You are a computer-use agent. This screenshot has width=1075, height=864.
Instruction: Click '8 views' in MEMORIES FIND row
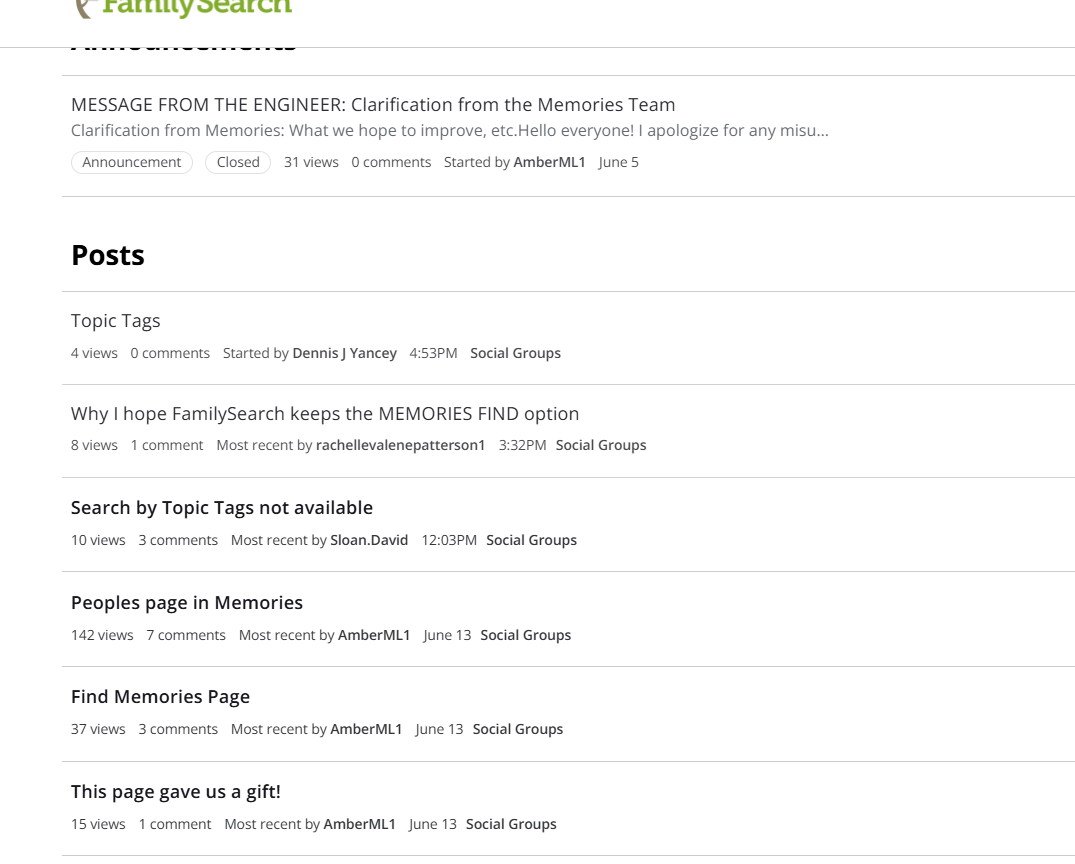tap(95, 445)
